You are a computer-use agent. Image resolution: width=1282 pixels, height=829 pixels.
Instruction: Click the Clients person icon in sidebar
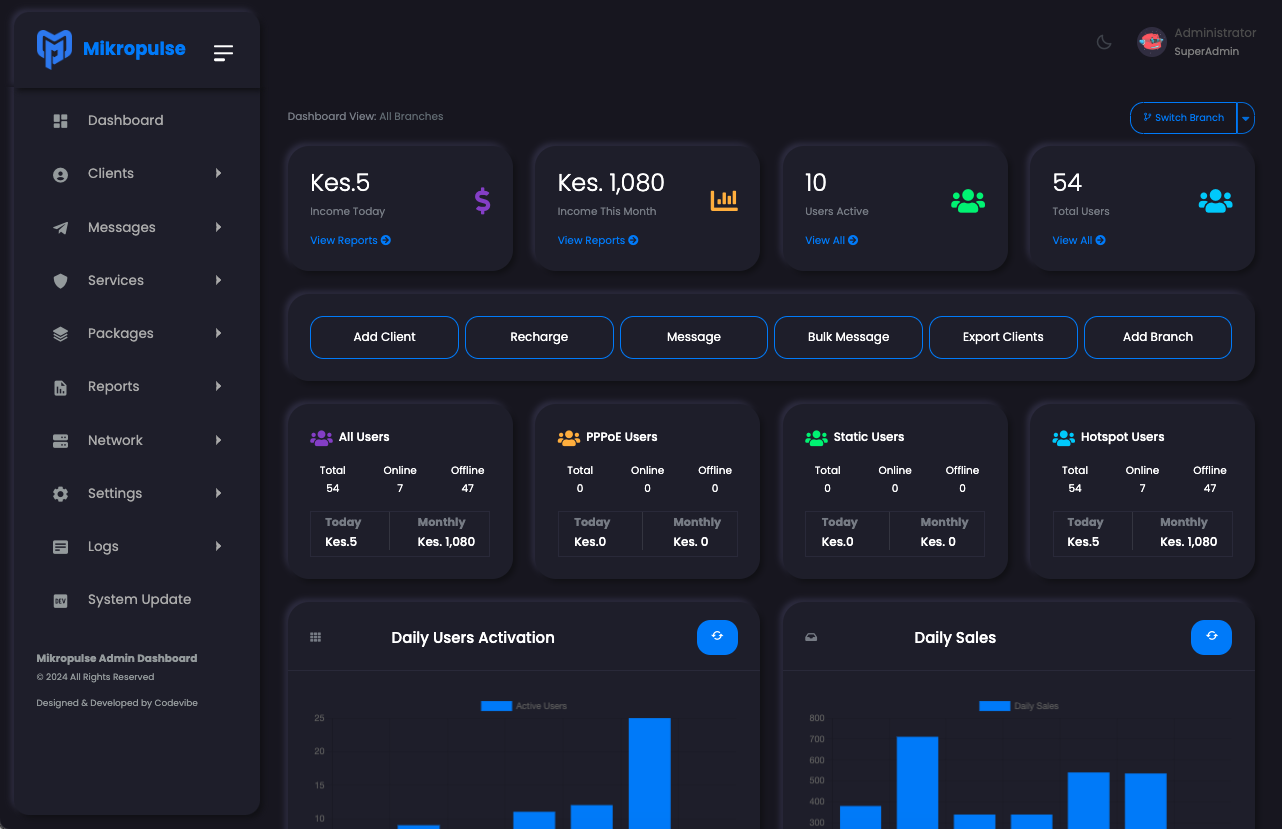(x=60, y=174)
